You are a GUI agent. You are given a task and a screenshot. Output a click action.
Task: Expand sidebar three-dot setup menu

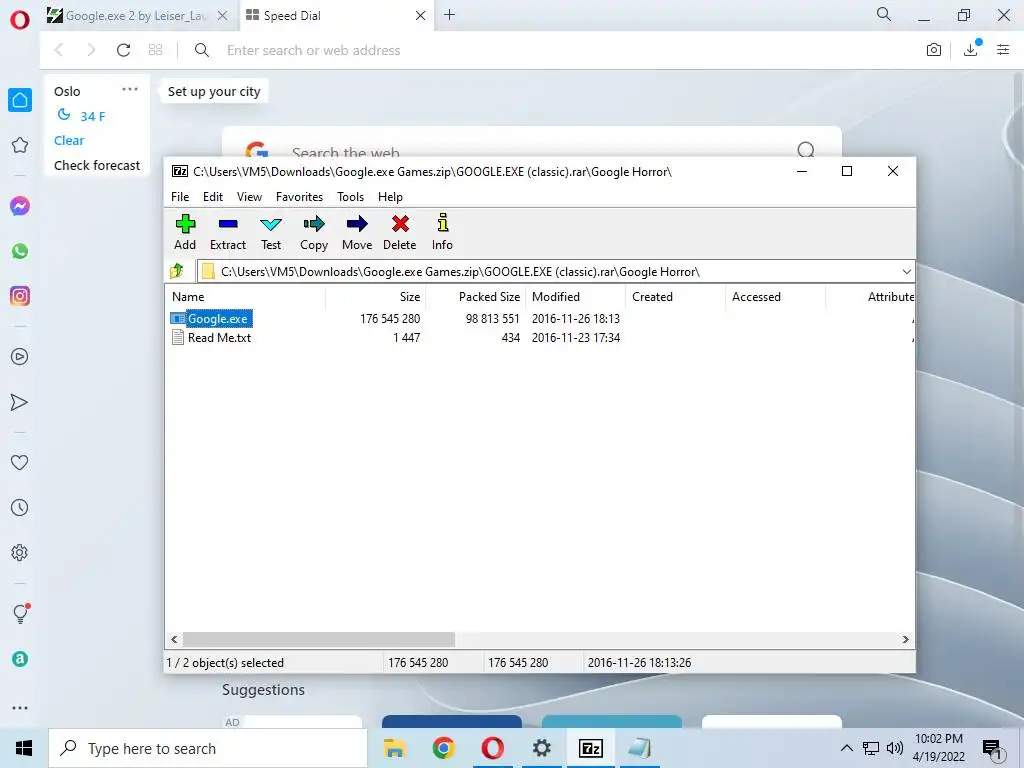click(20, 708)
